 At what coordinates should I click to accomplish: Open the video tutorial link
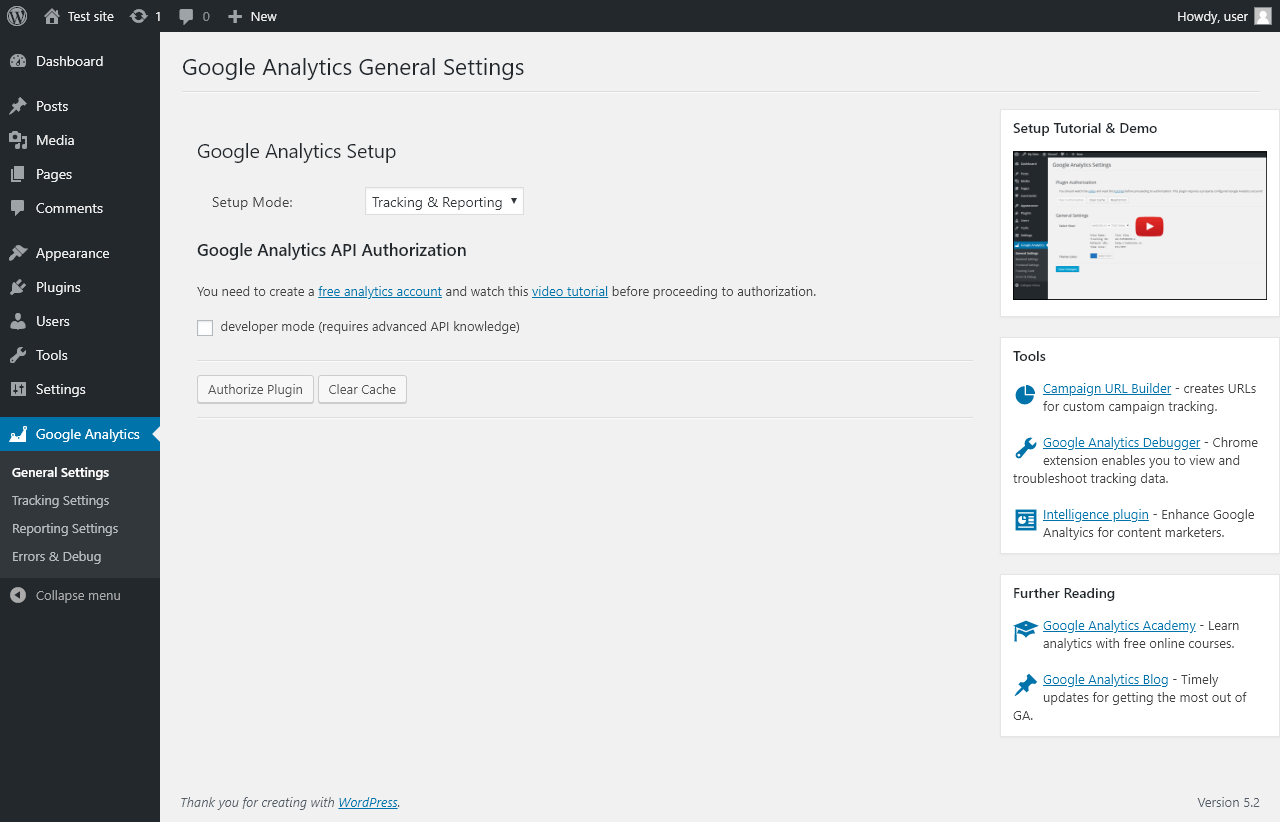(x=570, y=292)
